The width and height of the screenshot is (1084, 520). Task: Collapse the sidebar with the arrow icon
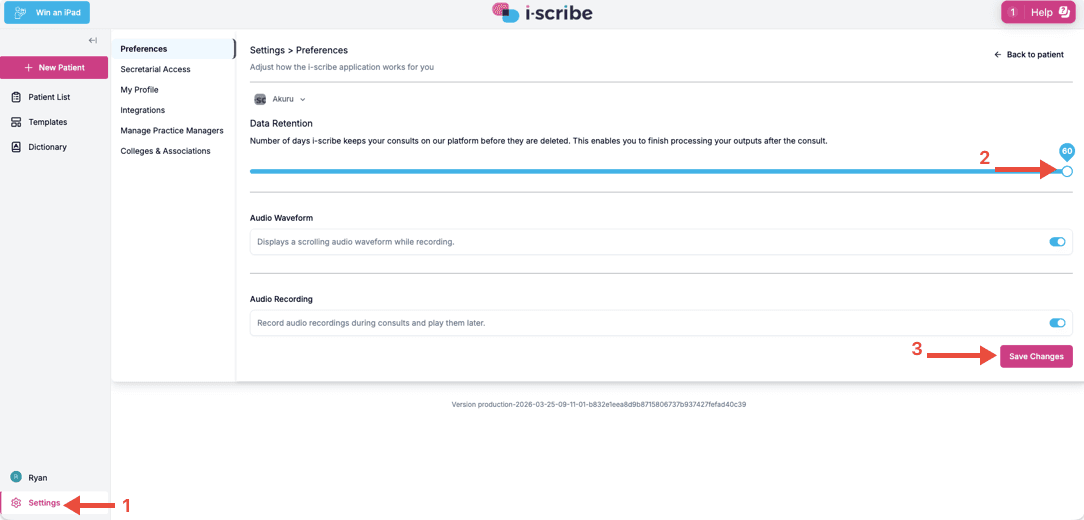tap(93, 41)
